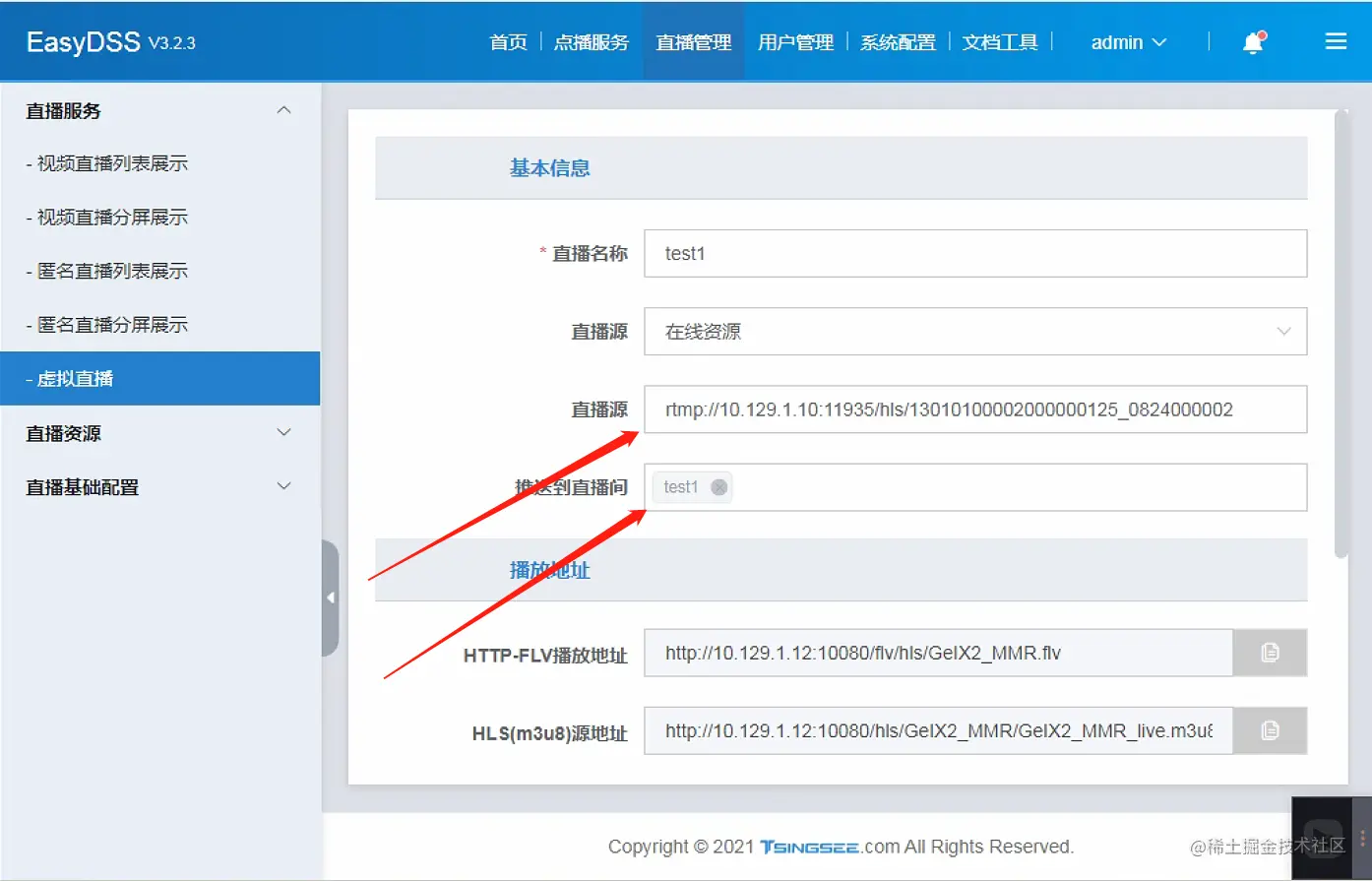Screen dimensions: 1372x881
Task: Open the hamburger menu in header
Action: coord(1336,41)
